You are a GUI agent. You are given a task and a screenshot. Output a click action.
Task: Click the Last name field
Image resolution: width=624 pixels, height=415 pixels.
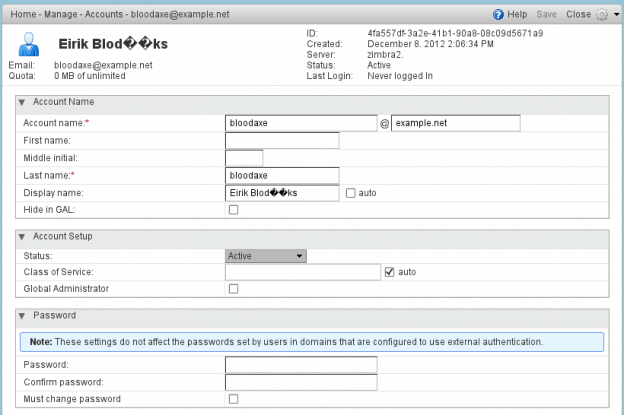click(x=282, y=175)
